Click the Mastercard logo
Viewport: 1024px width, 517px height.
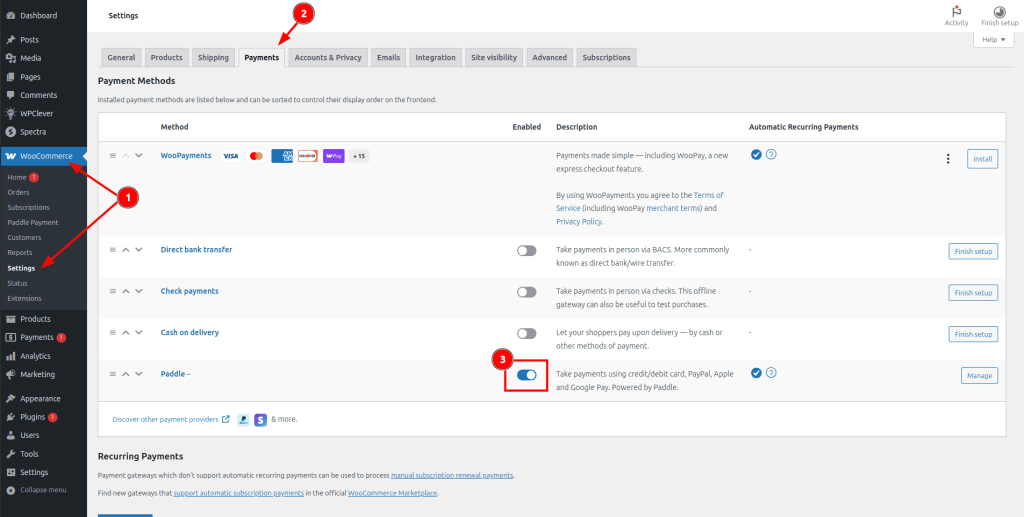coord(256,156)
